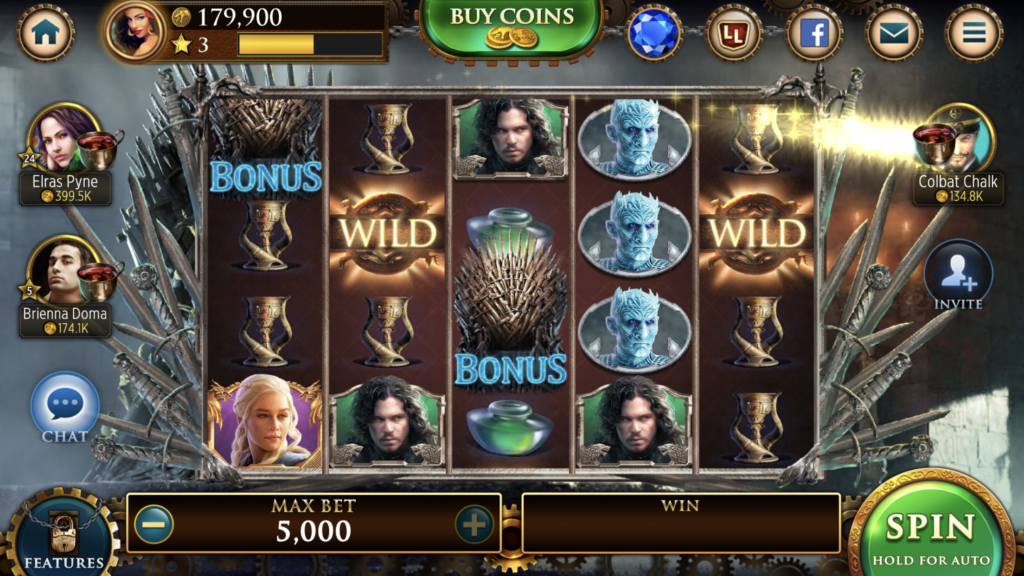Image resolution: width=1024 pixels, height=576 pixels.
Task: Decrease the bet with minus button
Action: [154, 524]
